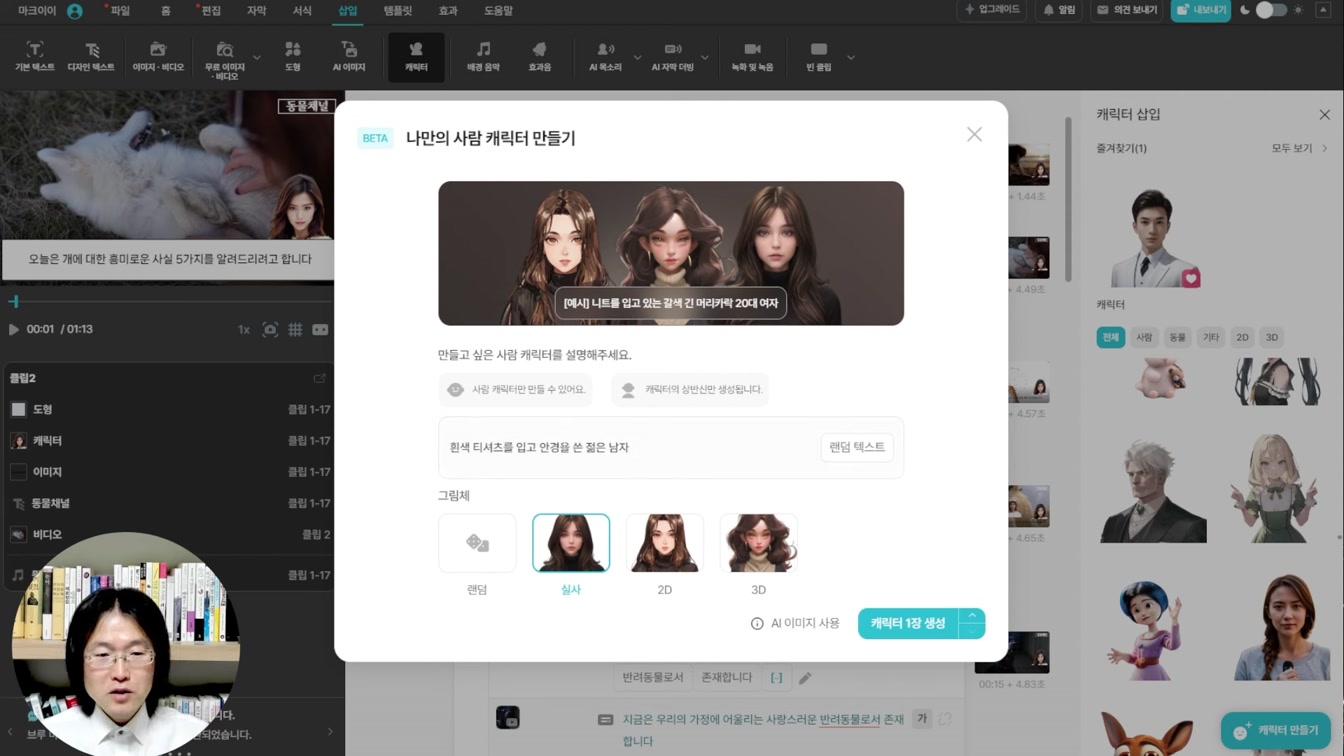Filter characters by 사람
This screenshot has width=1344, height=756.
point(1144,337)
